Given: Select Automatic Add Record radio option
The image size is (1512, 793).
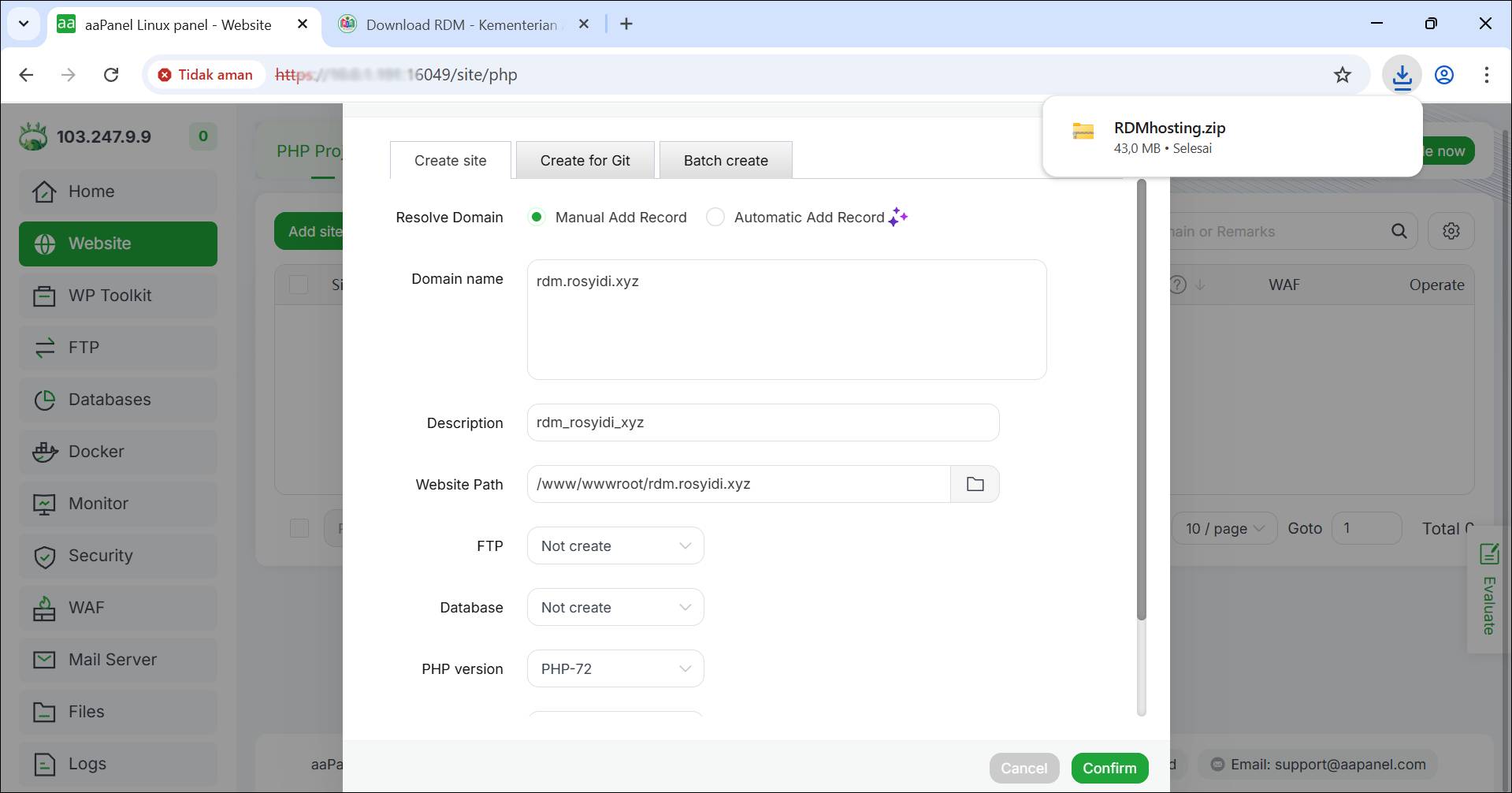Looking at the screenshot, I should [x=715, y=218].
